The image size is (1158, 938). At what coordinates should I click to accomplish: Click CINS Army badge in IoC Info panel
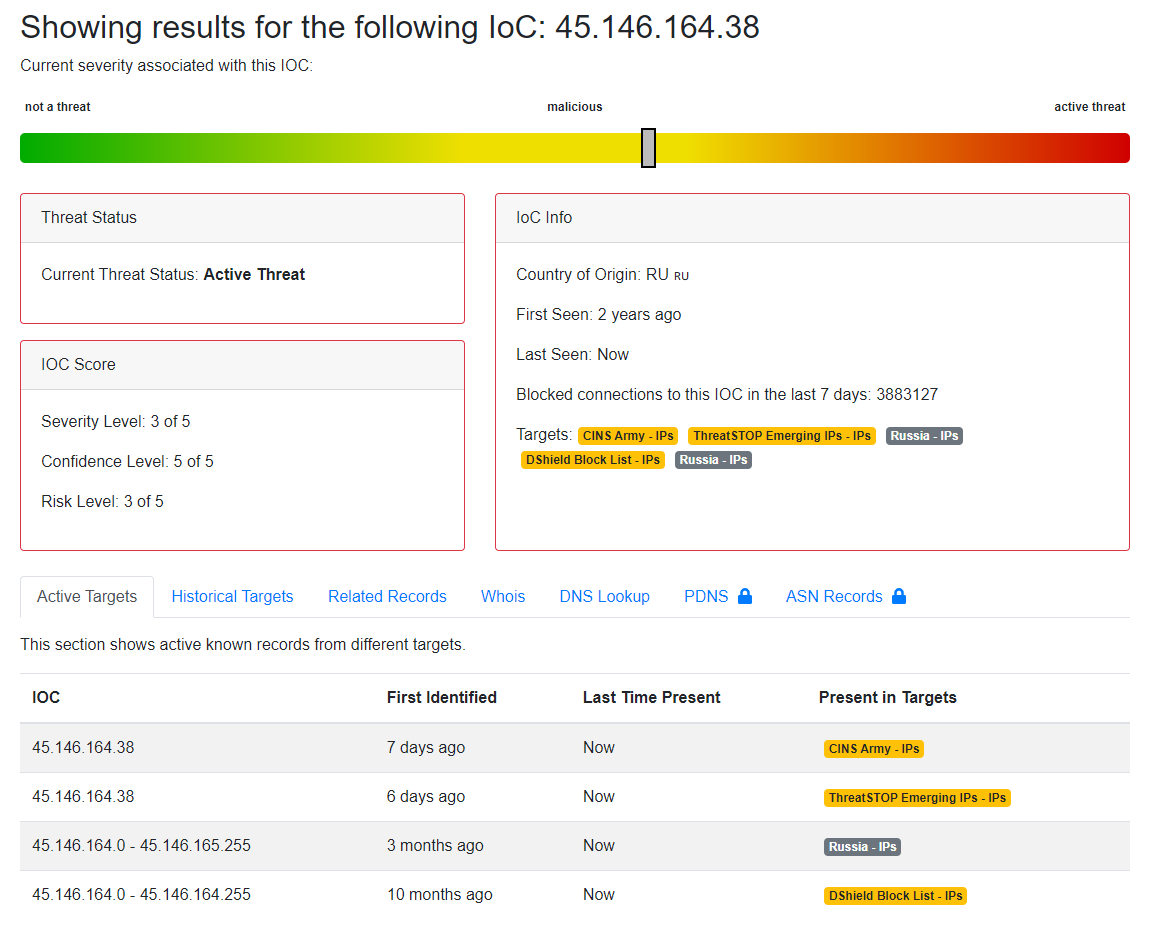click(628, 436)
